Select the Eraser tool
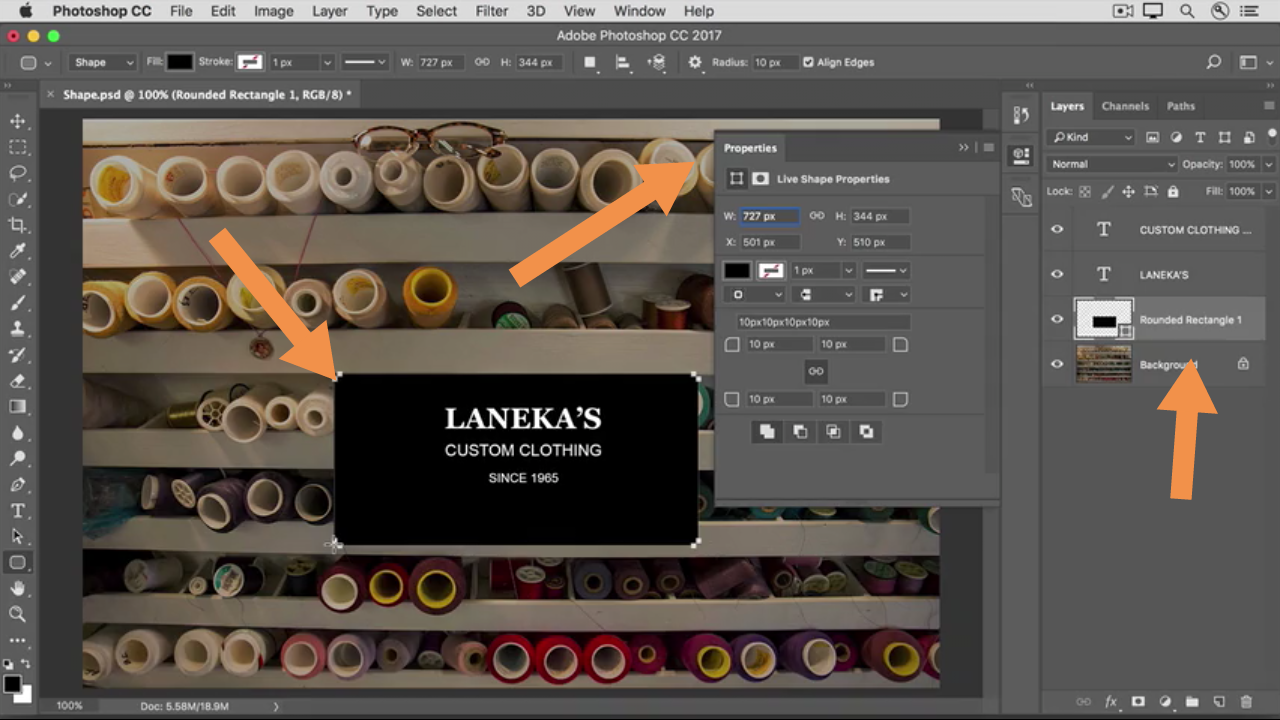 tap(17, 381)
